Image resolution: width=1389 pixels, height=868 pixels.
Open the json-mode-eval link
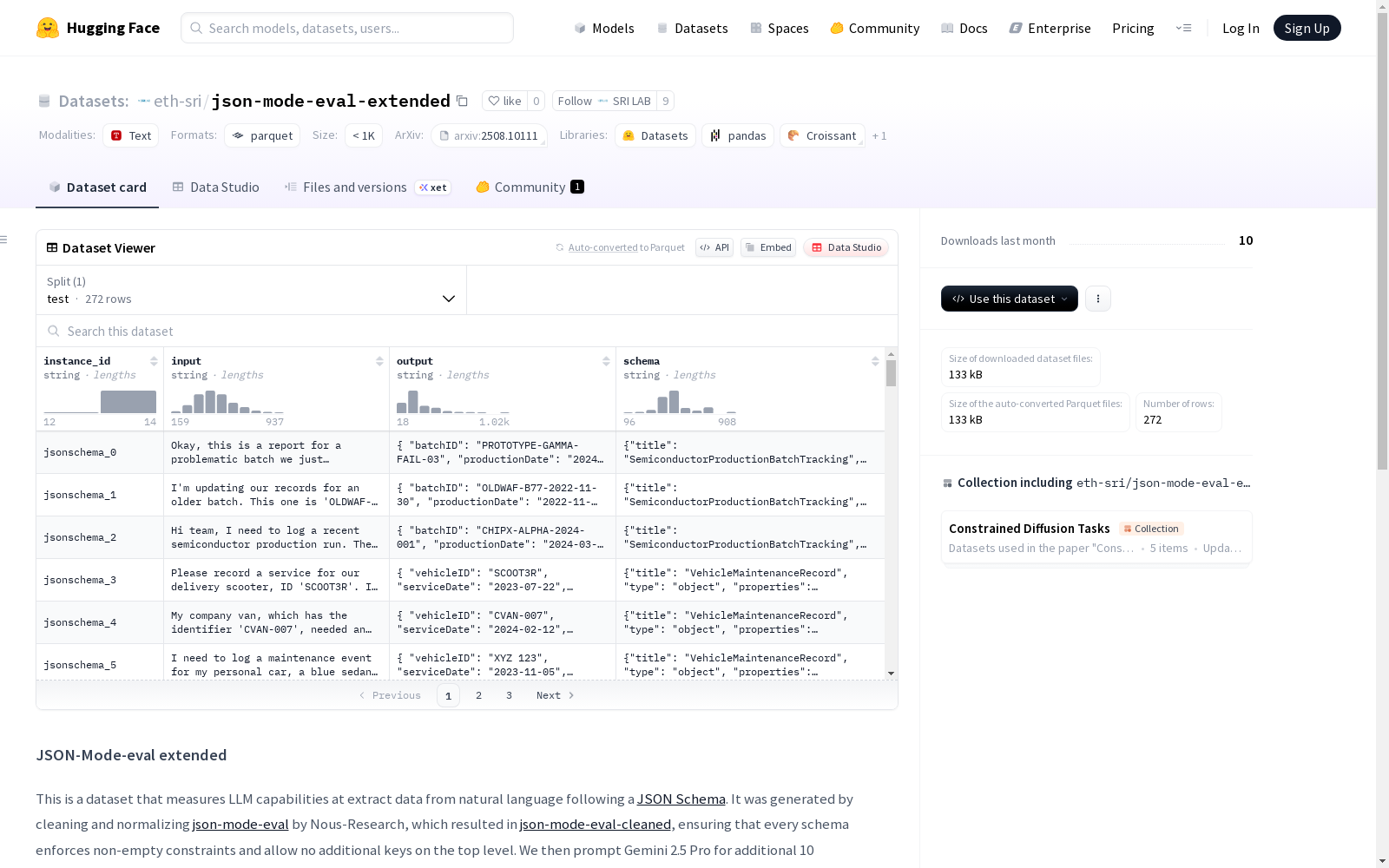[240, 824]
